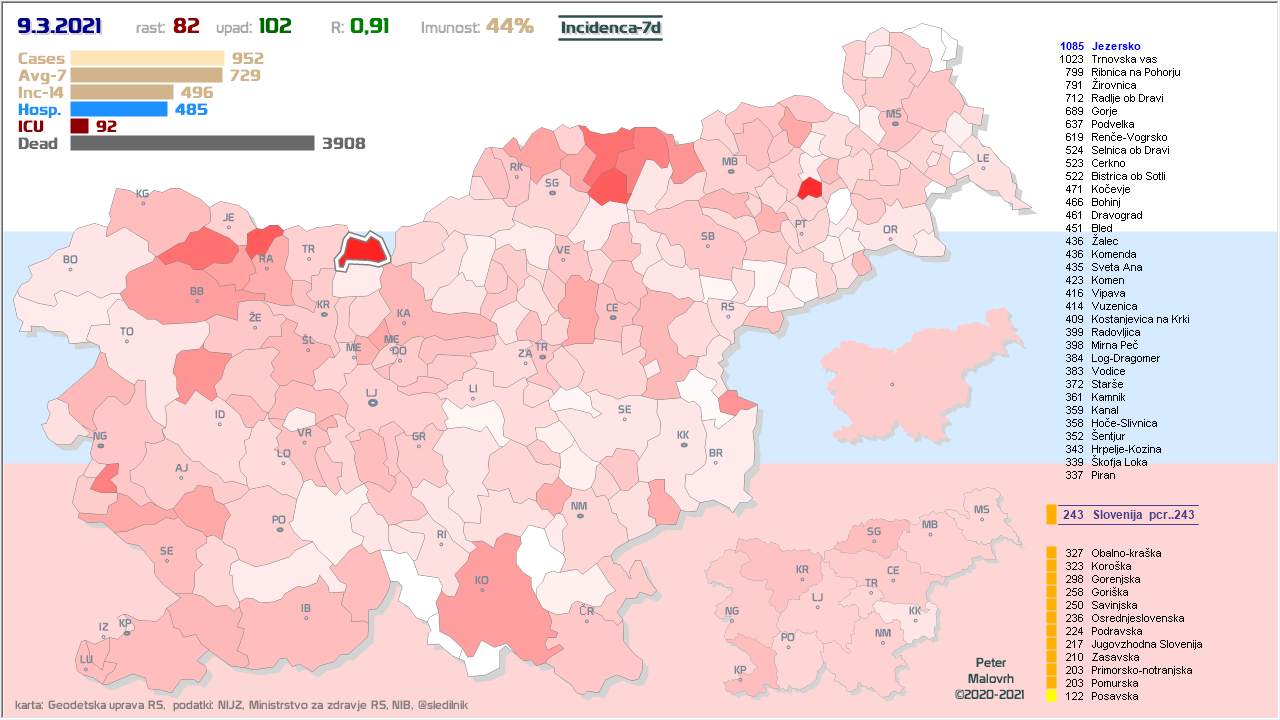Viewport: 1280px width, 720px height.
Task: Click the dark red ICU bar
Action: (80, 126)
